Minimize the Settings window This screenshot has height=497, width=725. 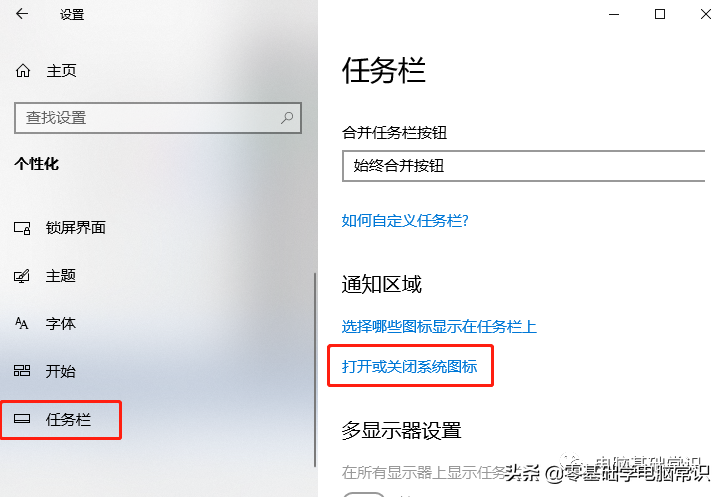(614, 14)
